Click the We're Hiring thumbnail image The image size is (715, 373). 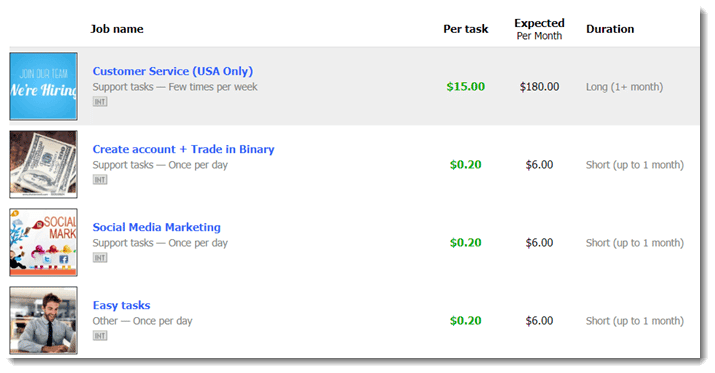[43, 86]
